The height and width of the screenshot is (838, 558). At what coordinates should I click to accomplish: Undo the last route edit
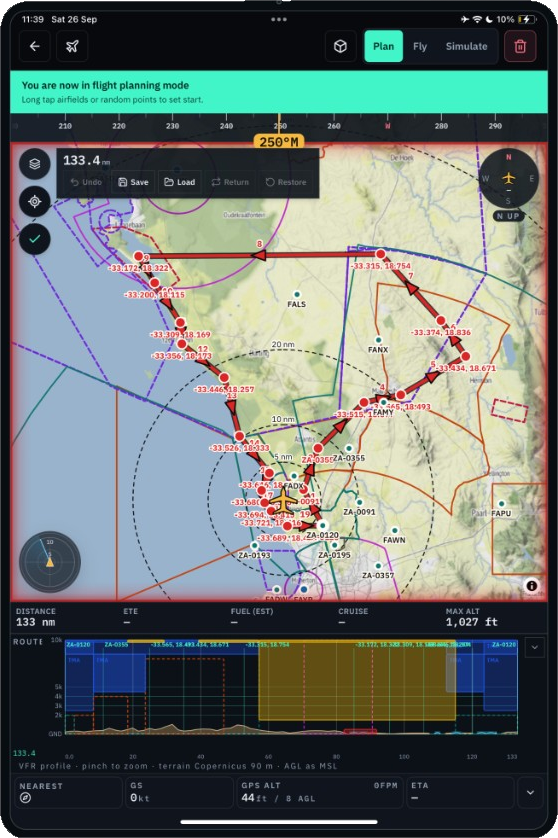click(x=86, y=182)
